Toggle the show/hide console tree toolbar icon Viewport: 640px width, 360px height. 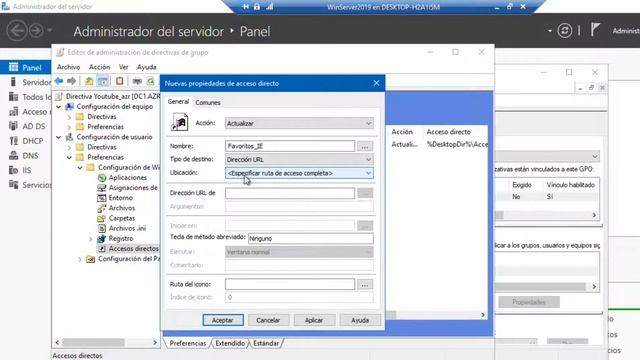coord(103,81)
